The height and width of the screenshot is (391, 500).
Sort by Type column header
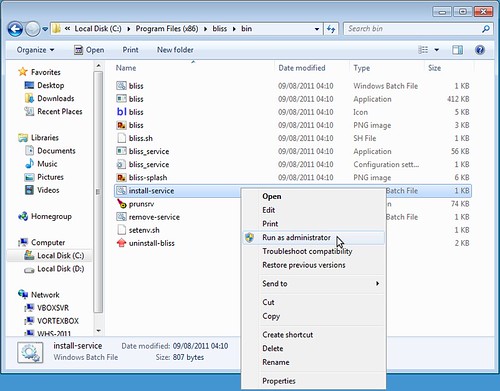(362, 68)
